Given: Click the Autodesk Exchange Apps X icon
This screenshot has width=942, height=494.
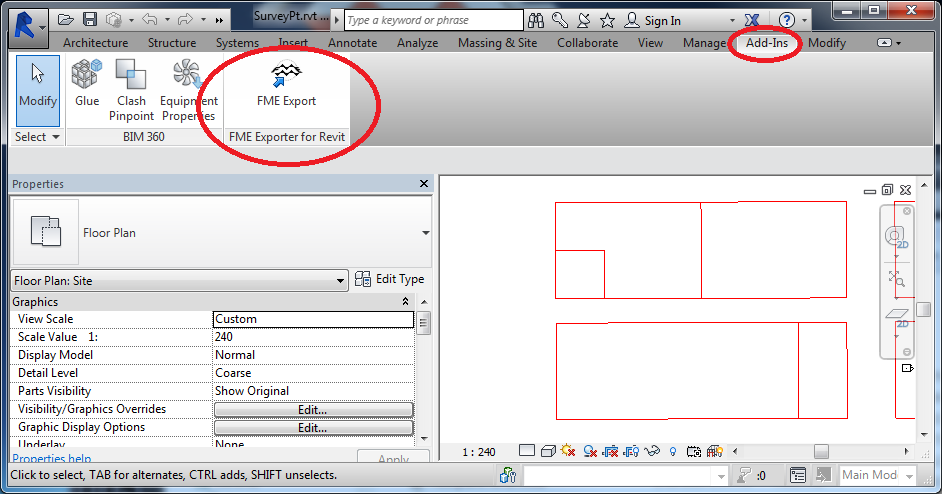Looking at the screenshot, I should (x=752, y=20).
